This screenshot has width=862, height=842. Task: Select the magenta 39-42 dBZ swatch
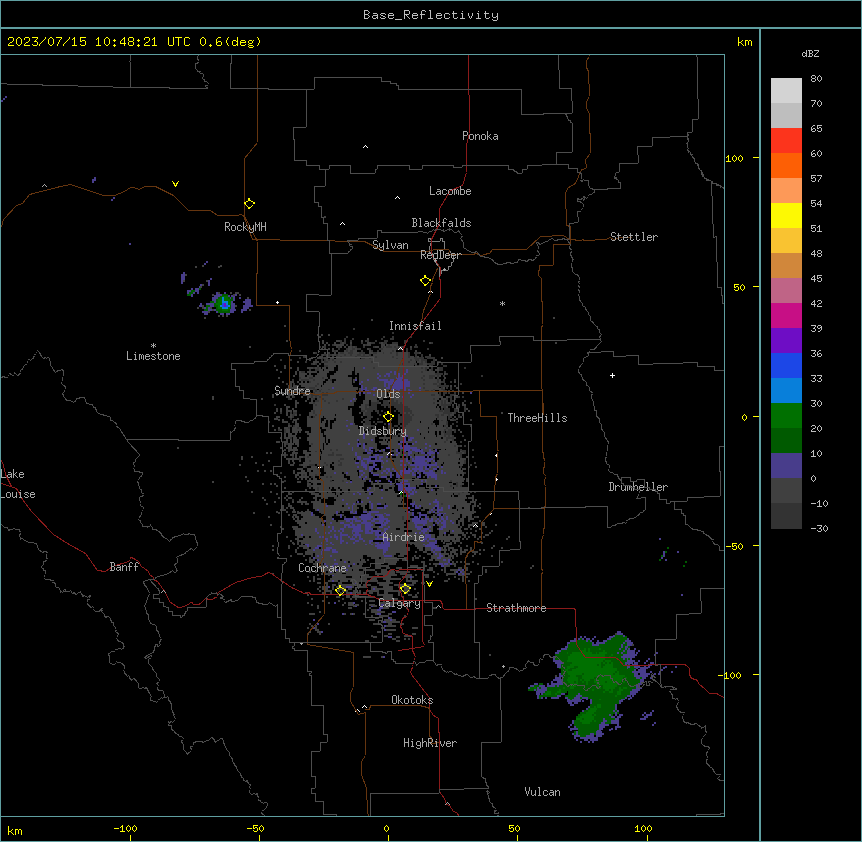786,315
